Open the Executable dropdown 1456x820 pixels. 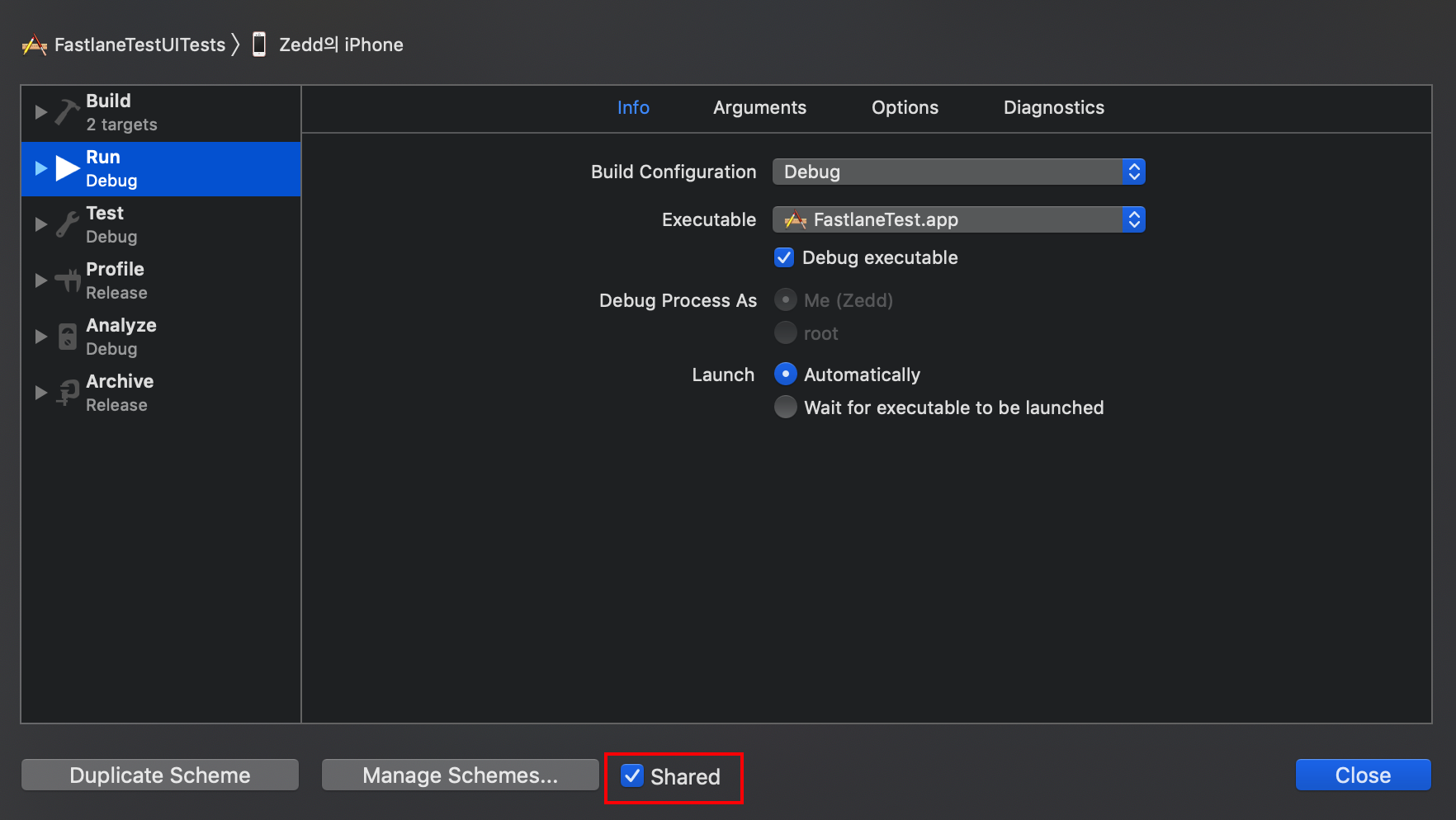pyautogui.click(x=959, y=219)
